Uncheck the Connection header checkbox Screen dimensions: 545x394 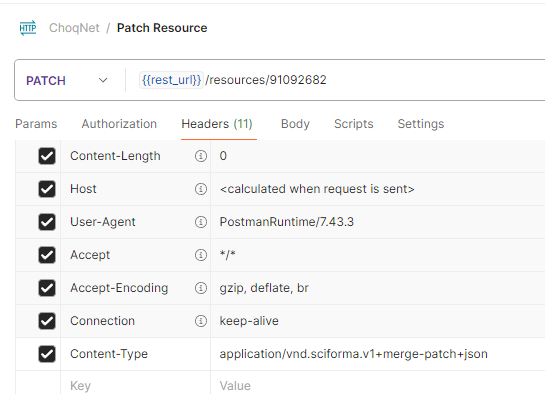(47, 321)
